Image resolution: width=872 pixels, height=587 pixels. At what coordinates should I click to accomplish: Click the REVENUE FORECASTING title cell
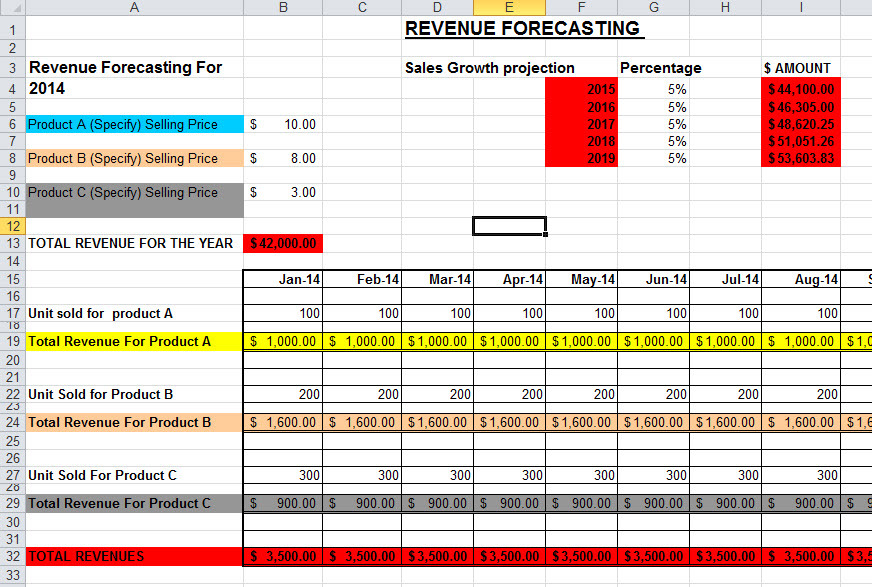(524, 28)
